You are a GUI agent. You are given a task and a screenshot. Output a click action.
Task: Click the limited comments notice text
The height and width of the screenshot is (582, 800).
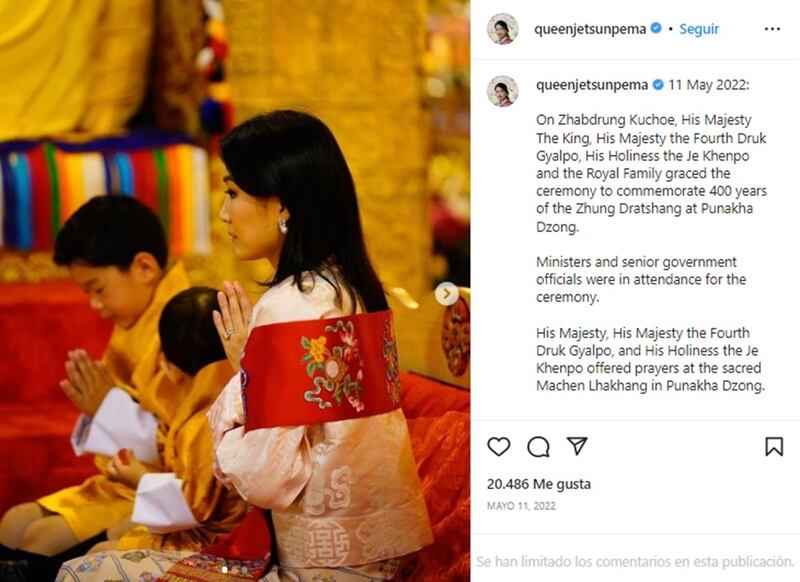click(635, 562)
